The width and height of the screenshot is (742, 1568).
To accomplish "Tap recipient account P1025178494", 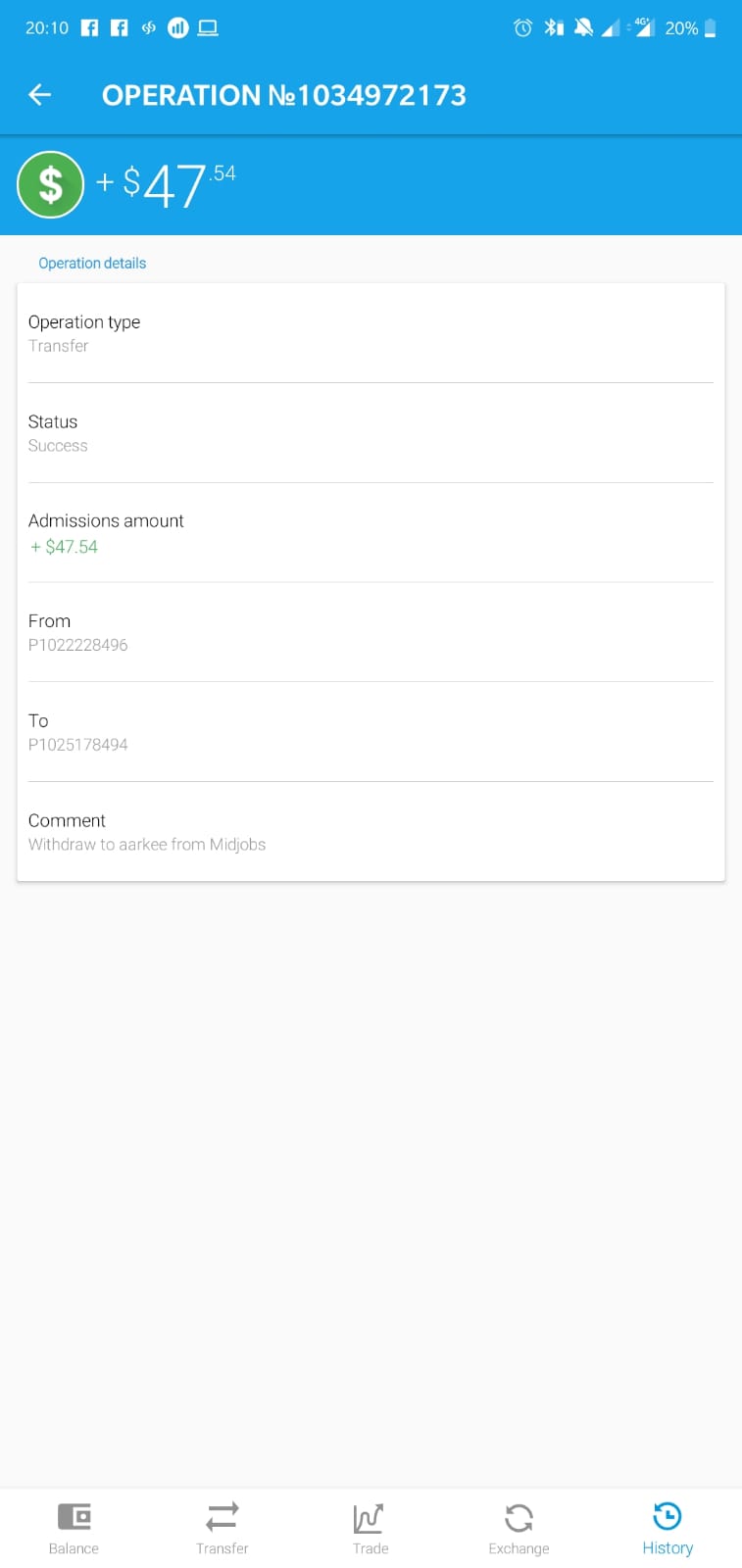I will click(x=77, y=745).
